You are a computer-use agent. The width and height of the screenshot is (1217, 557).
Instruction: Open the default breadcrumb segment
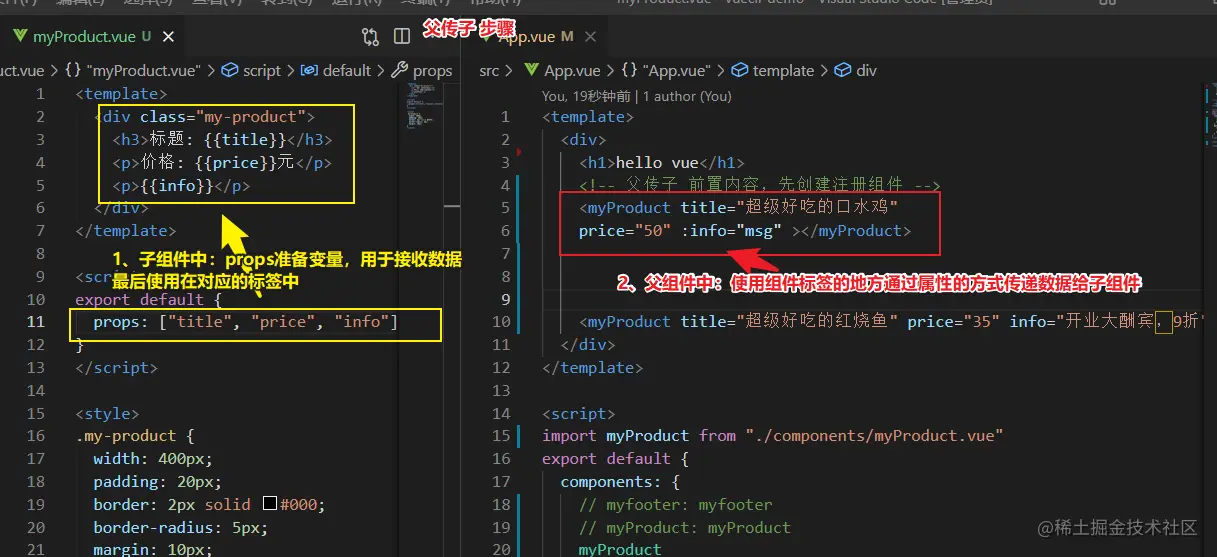(336, 71)
